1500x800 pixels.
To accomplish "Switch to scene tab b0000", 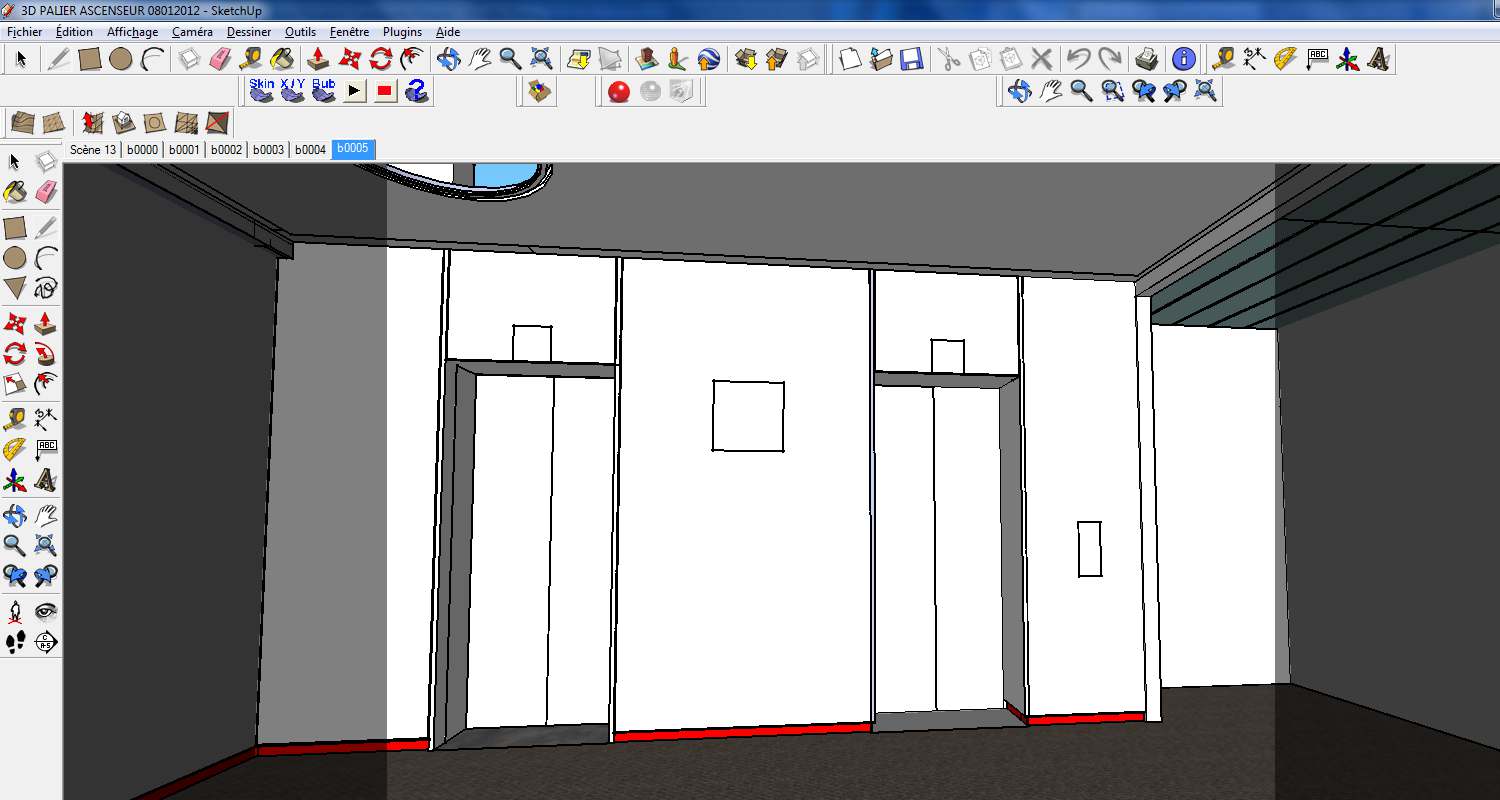I will [x=142, y=150].
